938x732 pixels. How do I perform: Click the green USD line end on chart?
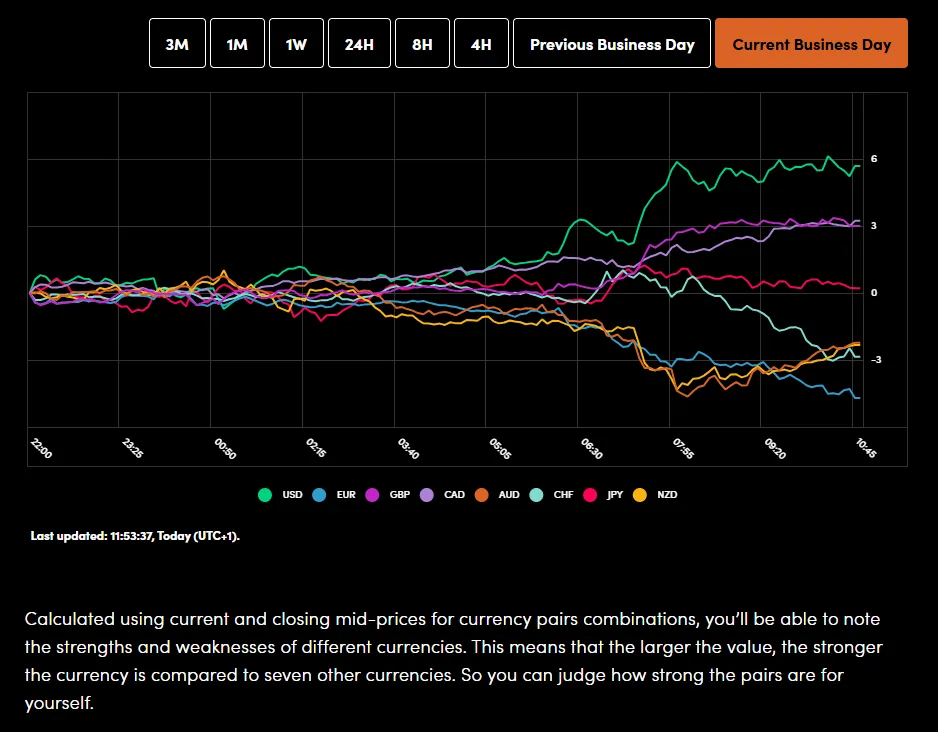[x=858, y=166]
